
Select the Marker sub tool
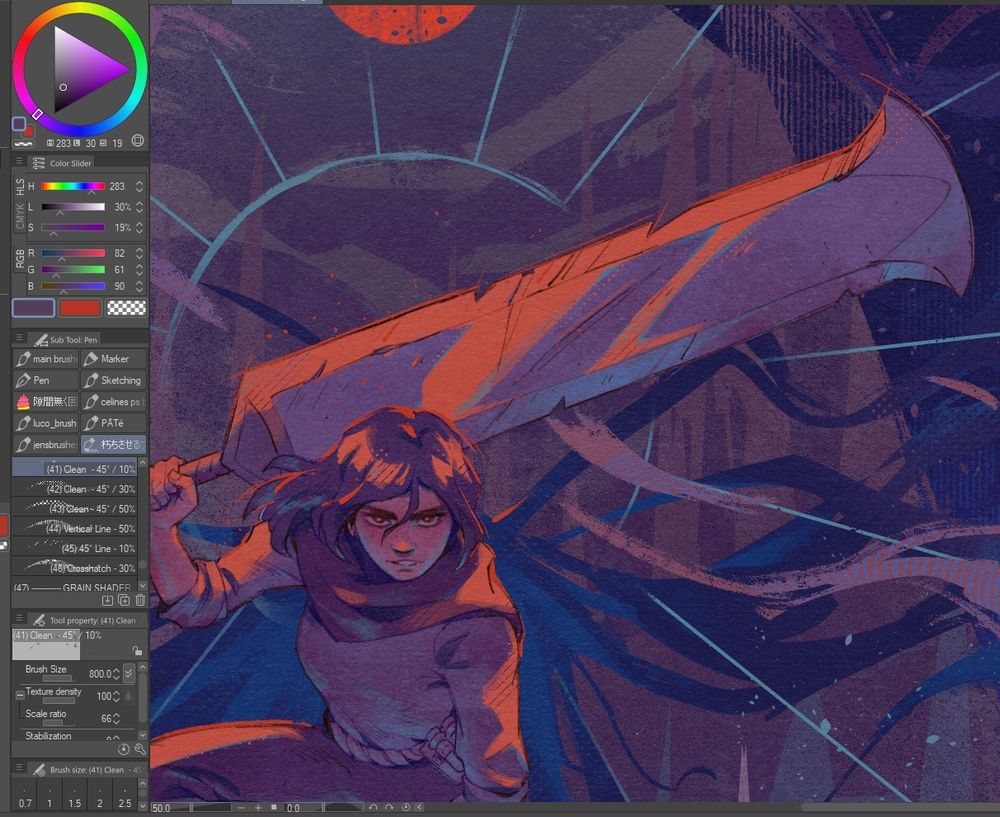[113, 358]
